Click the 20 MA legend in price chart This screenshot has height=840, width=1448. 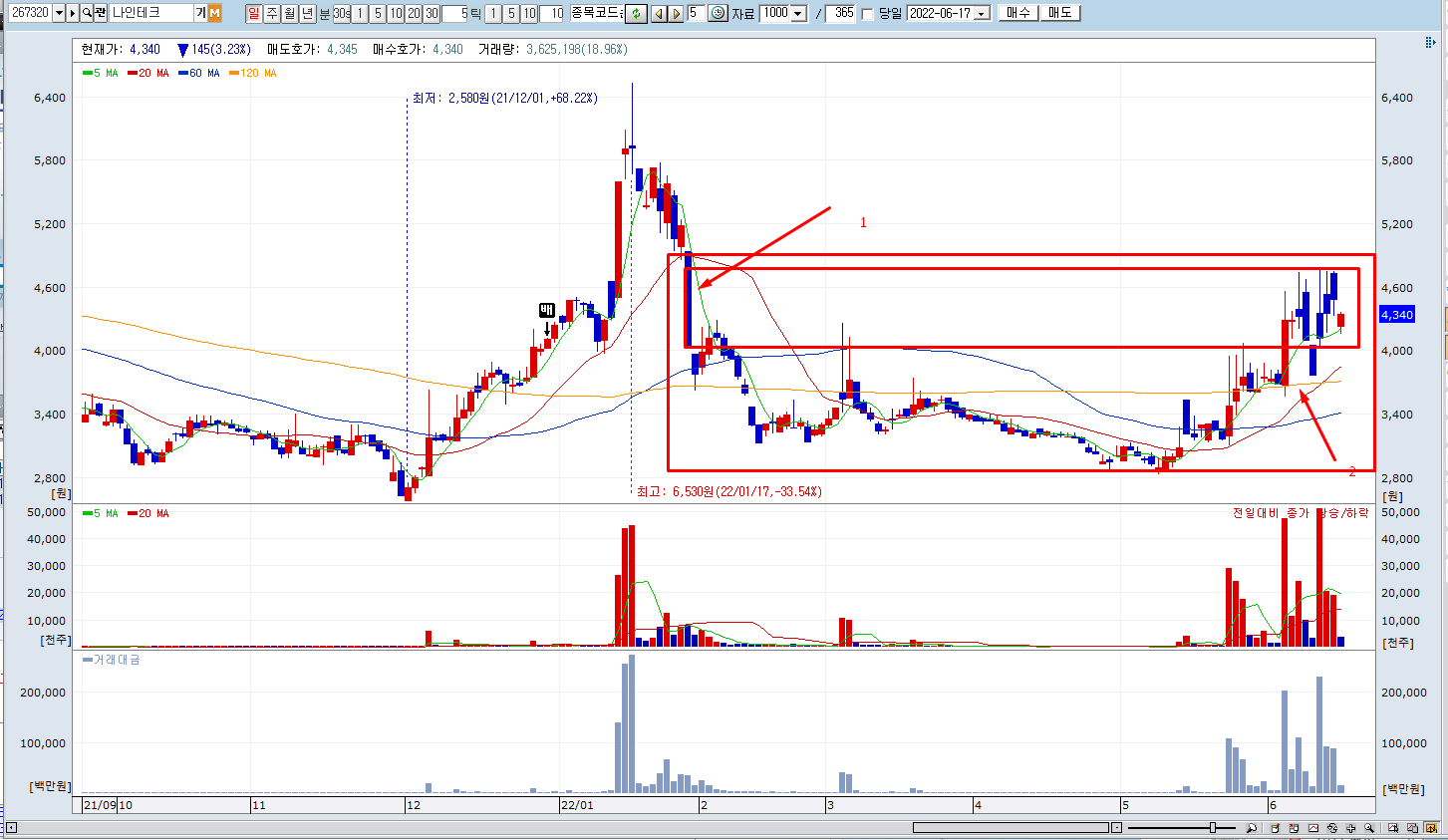point(148,74)
